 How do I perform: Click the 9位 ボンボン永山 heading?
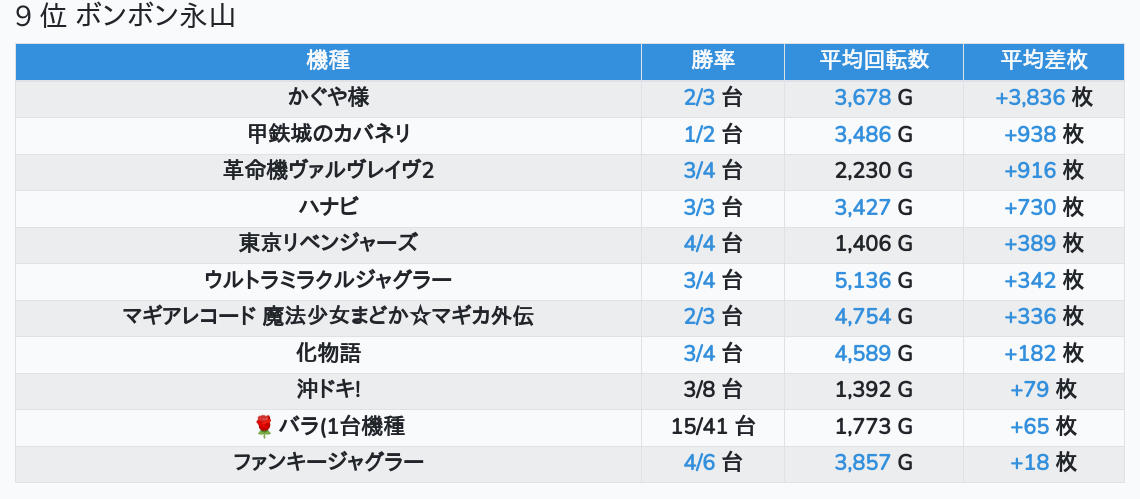[125, 17]
